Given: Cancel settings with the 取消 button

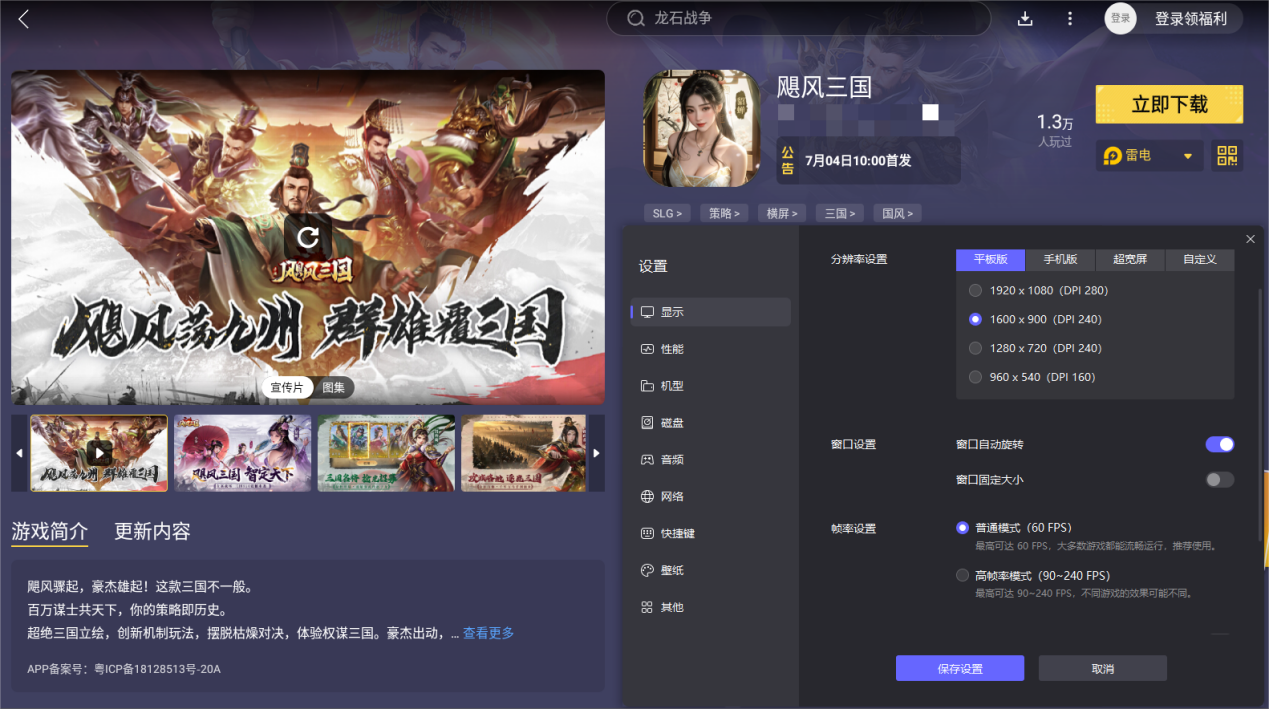Looking at the screenshot, I should coord(1103,668).
